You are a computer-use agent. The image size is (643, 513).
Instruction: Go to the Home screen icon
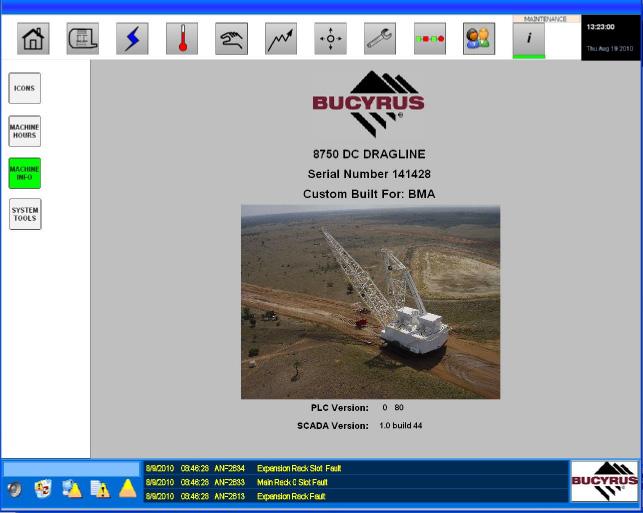33,39
